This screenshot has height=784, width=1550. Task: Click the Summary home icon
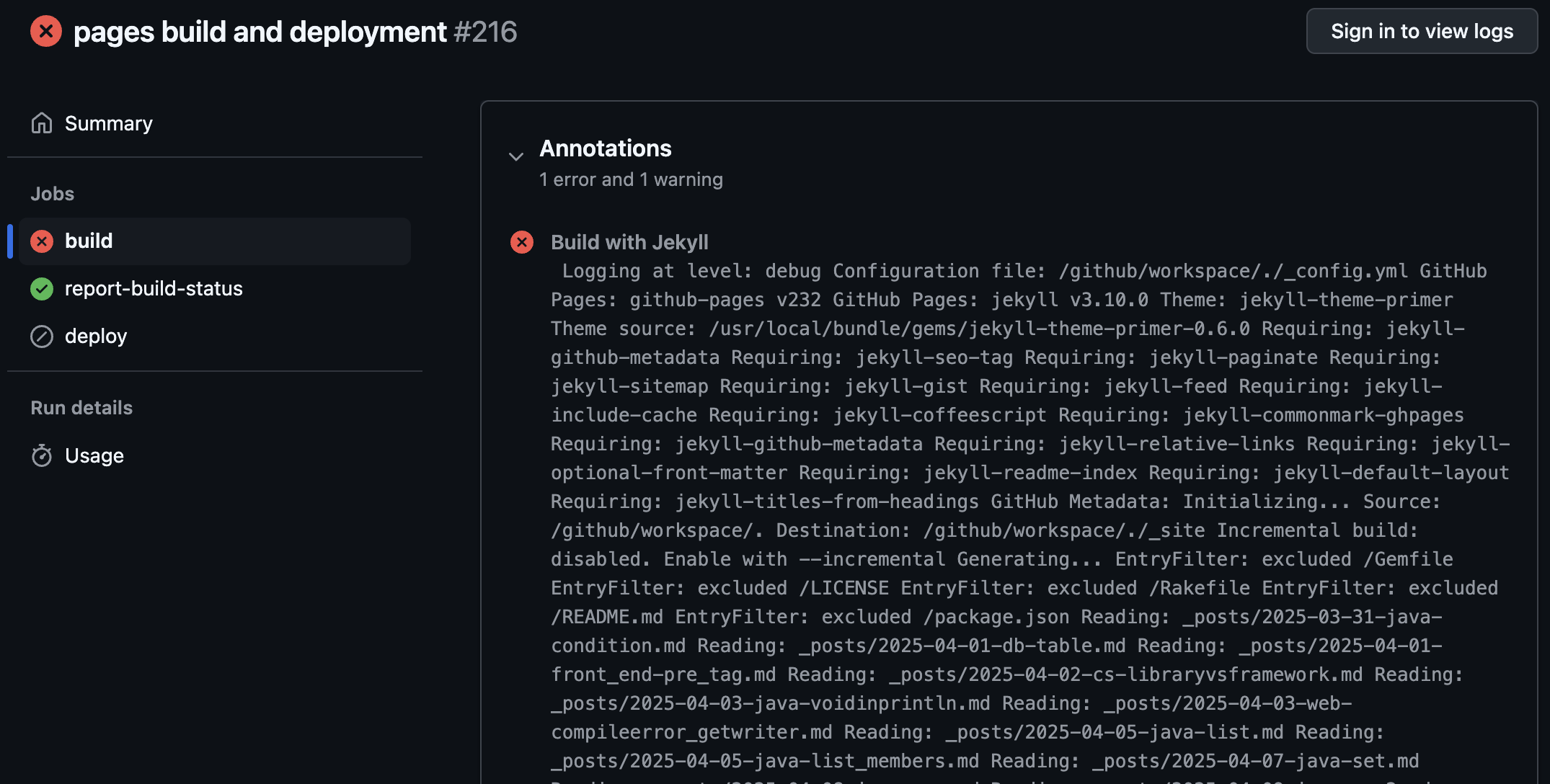point(42,123)
